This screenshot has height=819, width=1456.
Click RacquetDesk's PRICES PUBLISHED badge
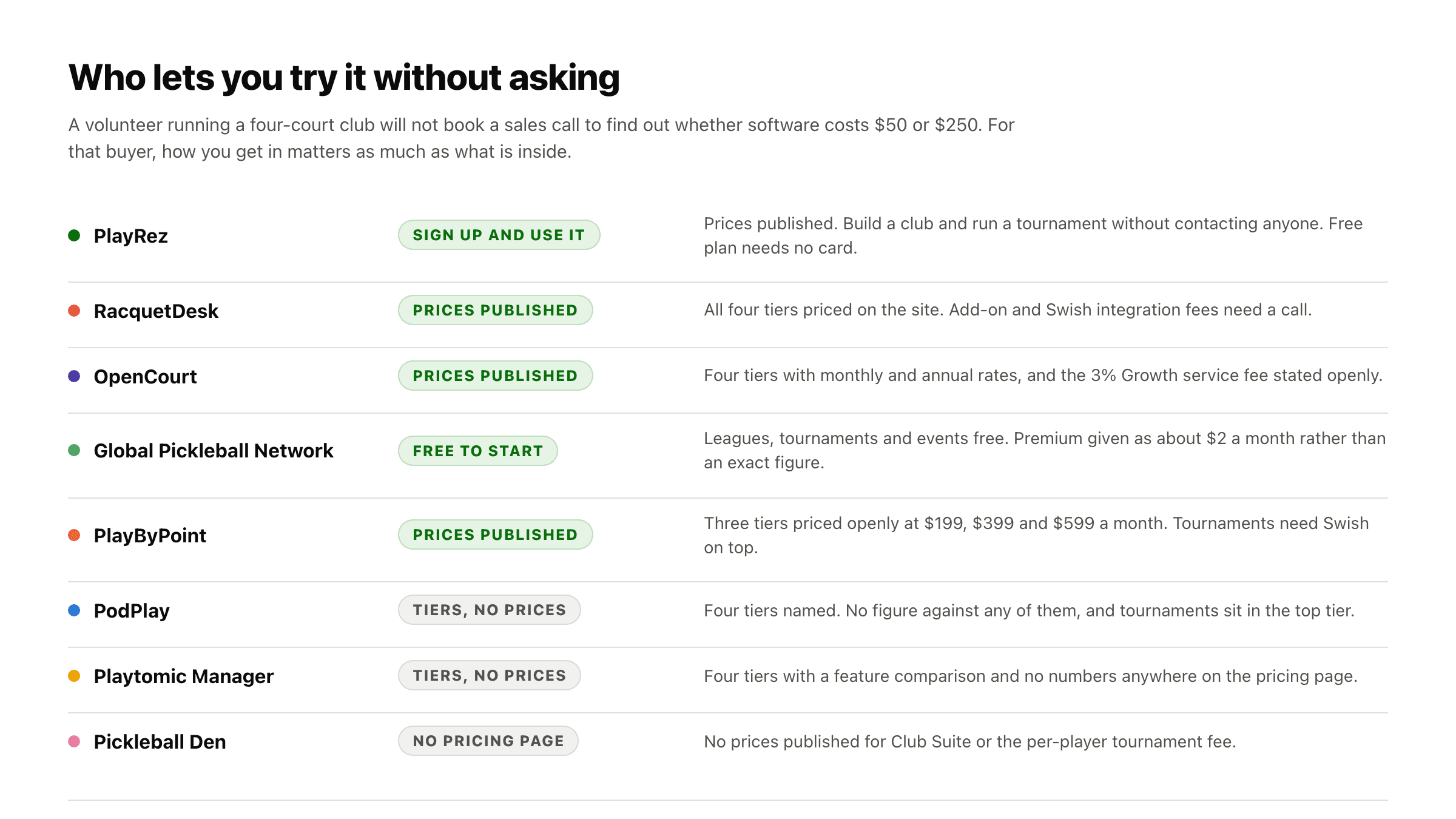(x=495, y=310)
